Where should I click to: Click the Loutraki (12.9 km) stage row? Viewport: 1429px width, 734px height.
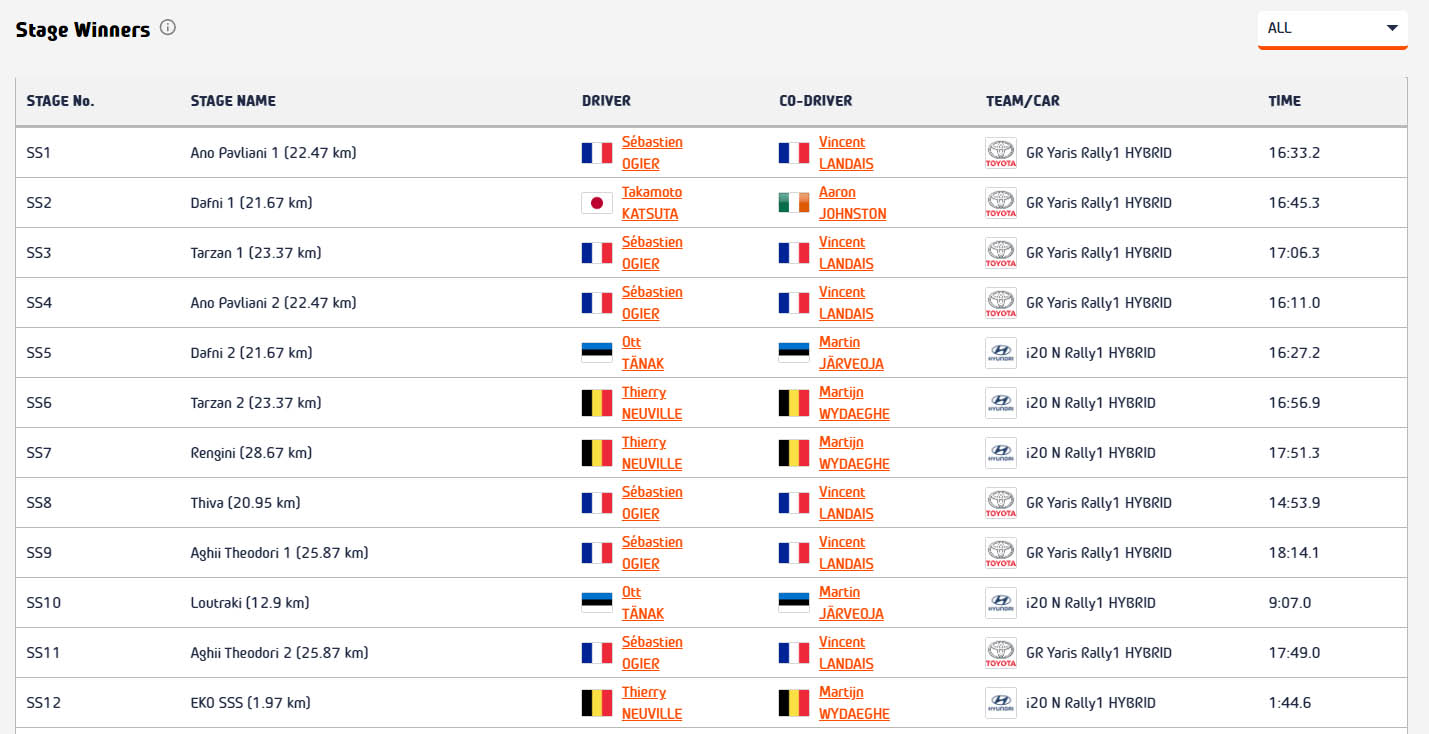(x=249, y=603)
